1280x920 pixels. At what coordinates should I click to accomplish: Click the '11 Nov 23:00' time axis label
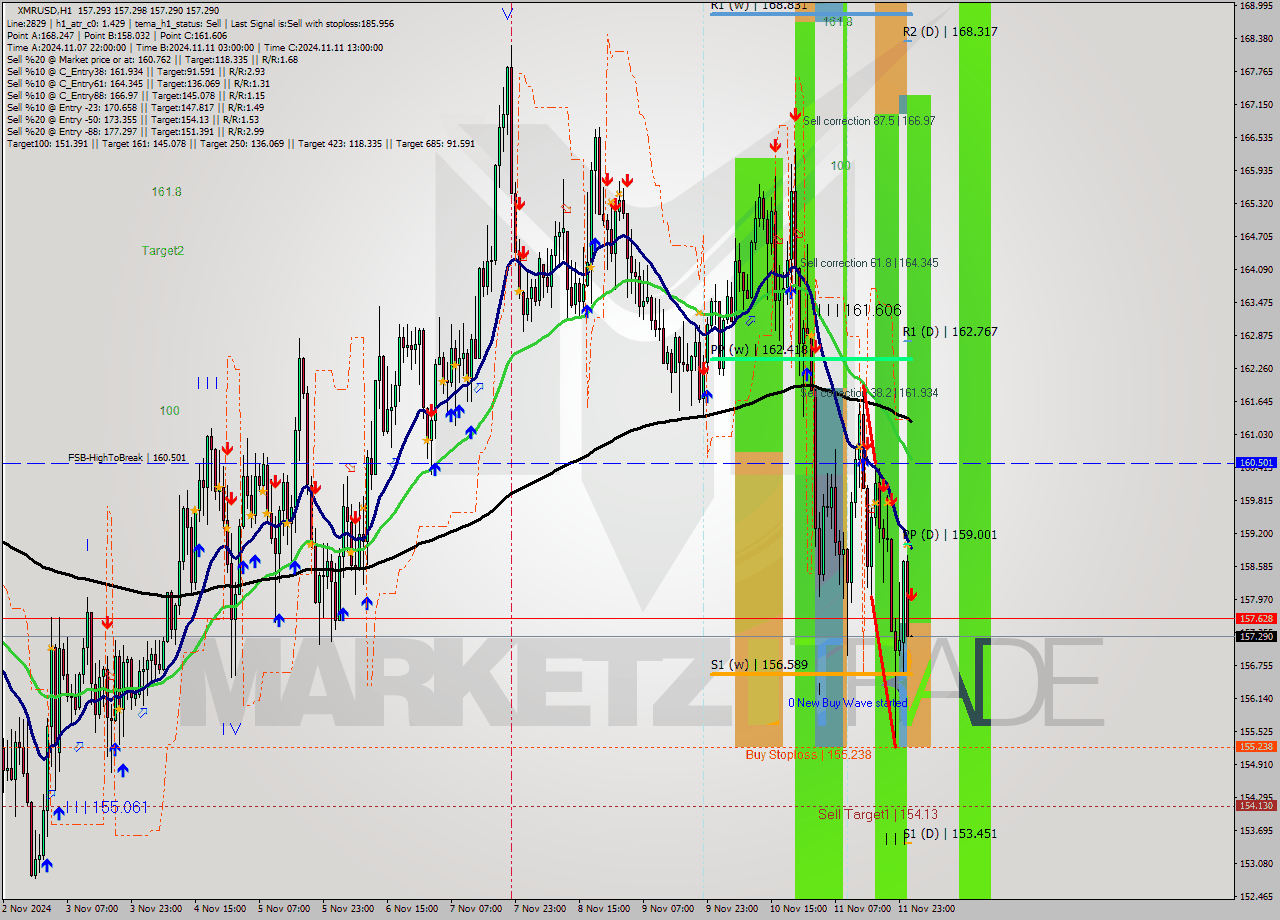pos(926,909)
